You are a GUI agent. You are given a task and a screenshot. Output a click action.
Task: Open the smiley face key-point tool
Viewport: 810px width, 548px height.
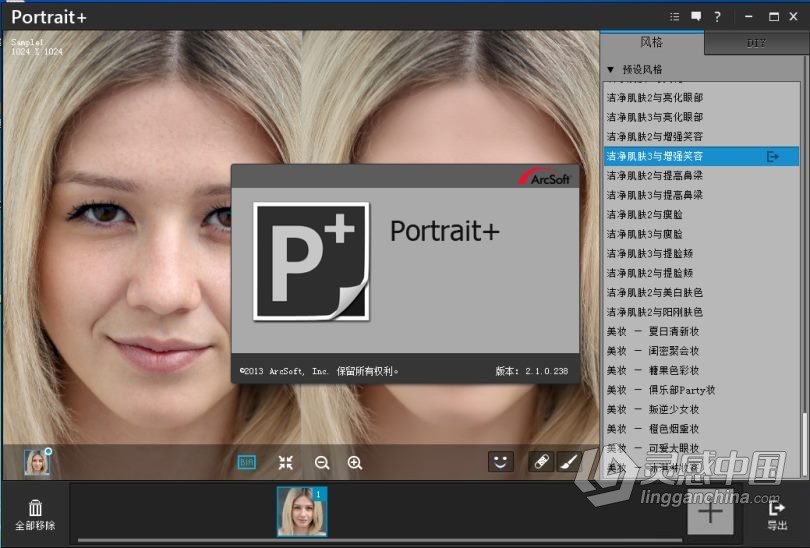click(501, 462)
